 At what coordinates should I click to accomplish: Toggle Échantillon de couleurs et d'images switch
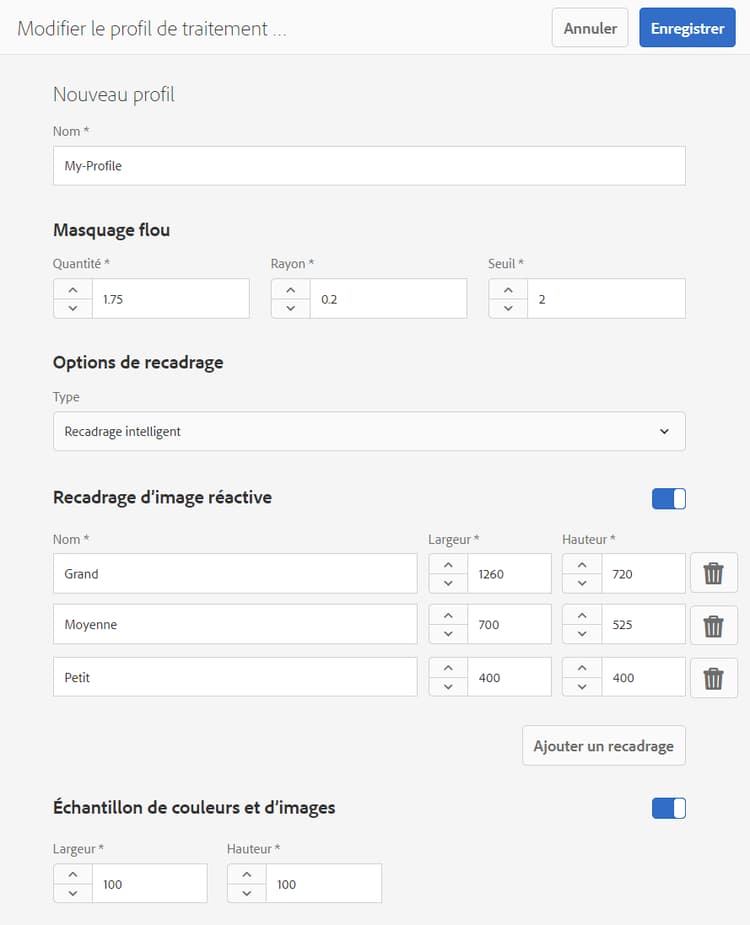pos(669,808)
